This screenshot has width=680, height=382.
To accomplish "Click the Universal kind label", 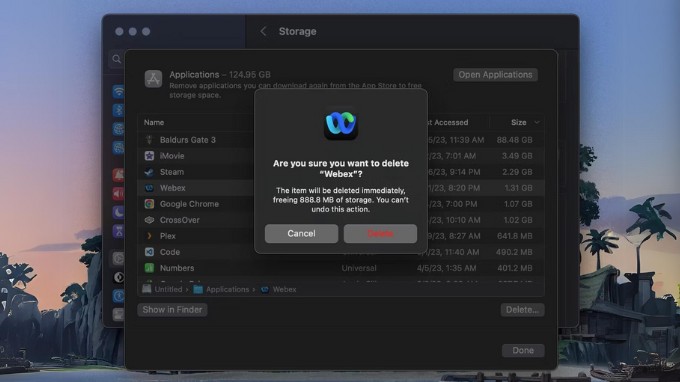I will [359, 268].
